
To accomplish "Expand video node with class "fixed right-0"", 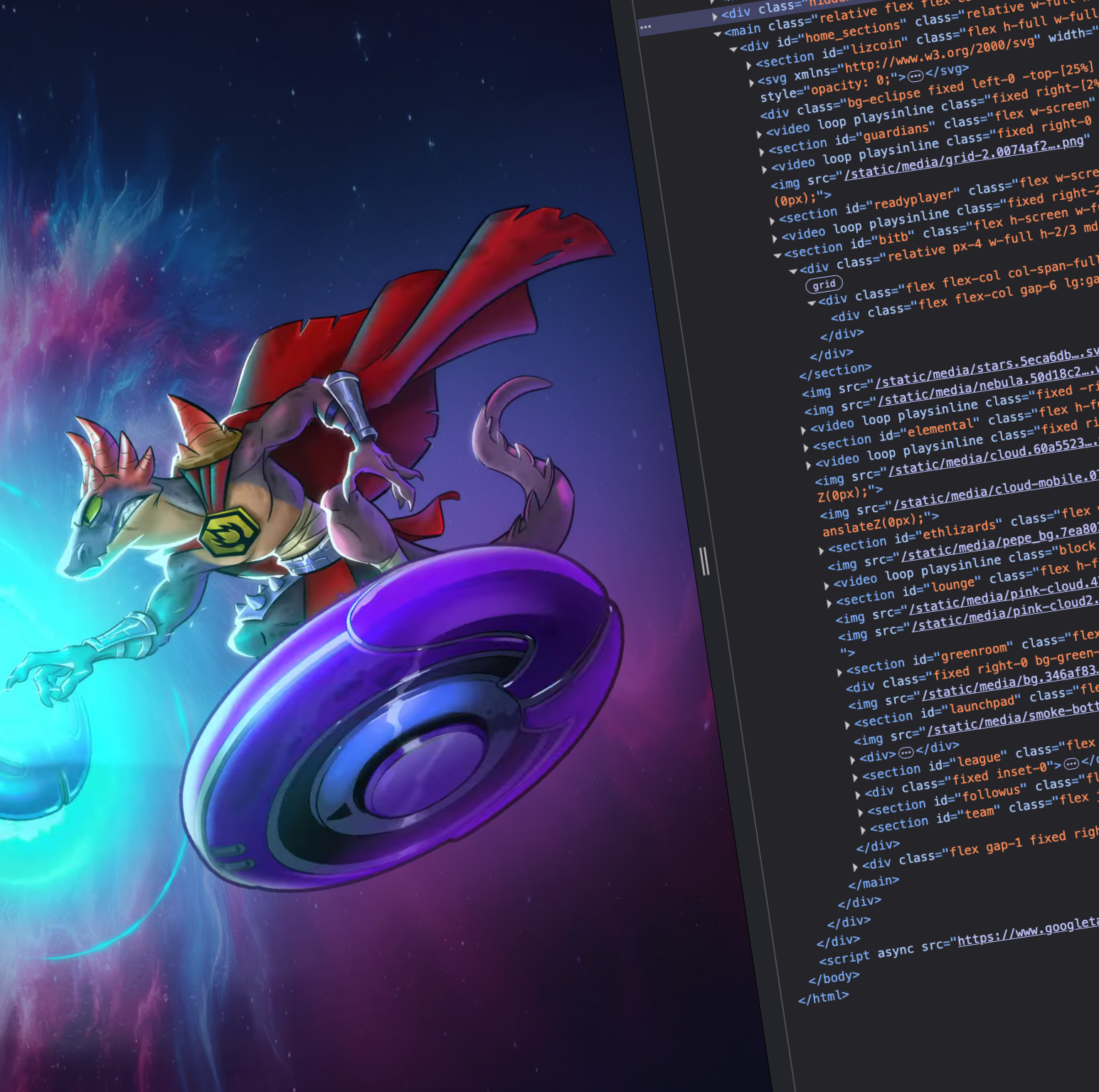I will 765,169.
